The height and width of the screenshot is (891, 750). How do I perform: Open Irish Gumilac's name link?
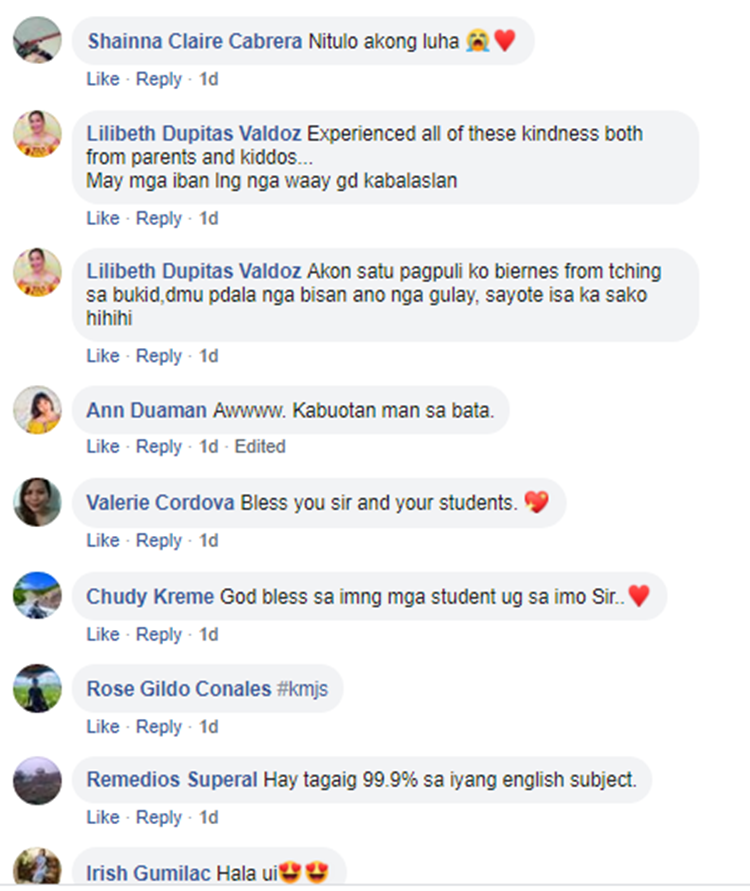148,873
